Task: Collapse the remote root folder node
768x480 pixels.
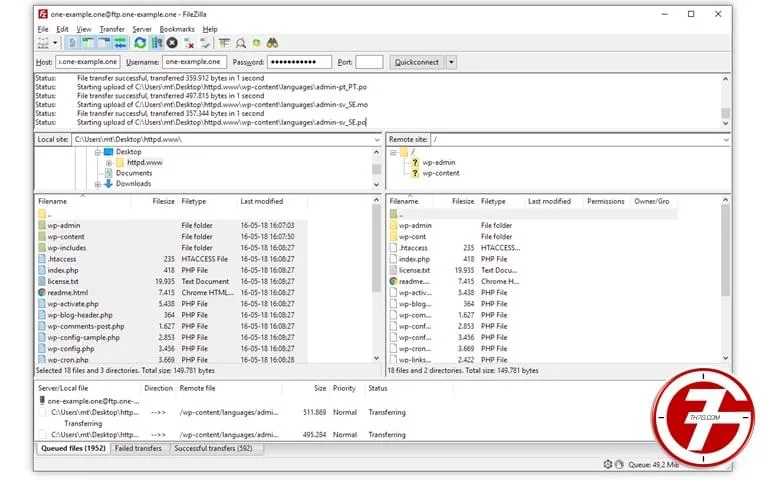Action: 393,152
